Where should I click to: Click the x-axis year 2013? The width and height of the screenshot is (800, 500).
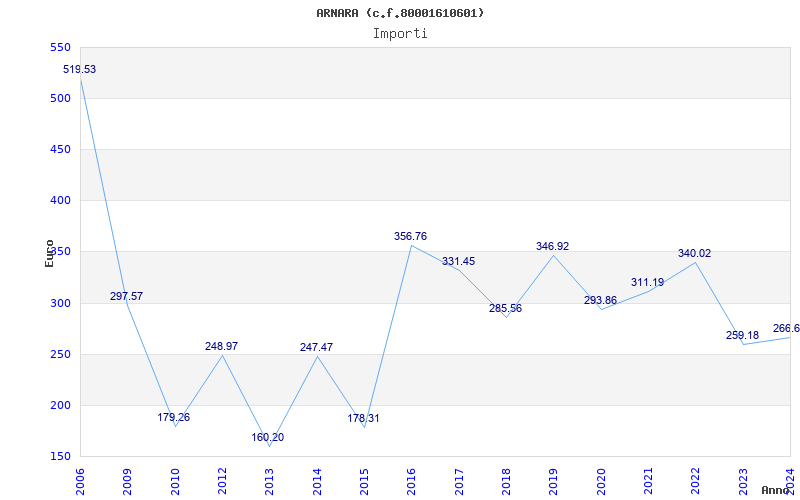[270, 482]
